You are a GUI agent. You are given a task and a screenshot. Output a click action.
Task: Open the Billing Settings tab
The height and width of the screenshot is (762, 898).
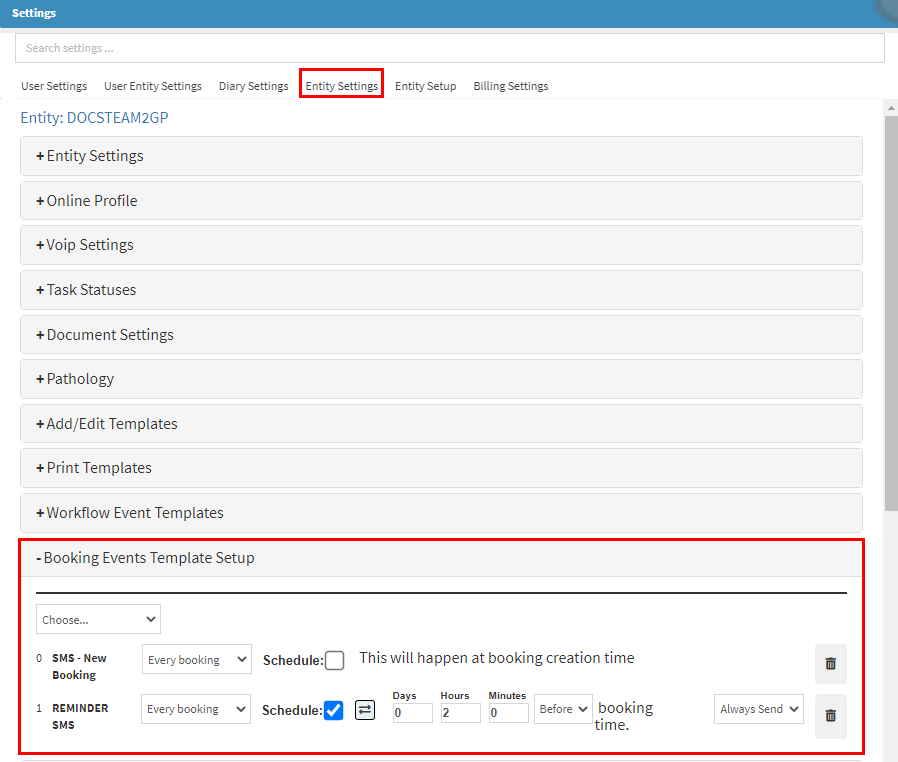coord(510,86)
